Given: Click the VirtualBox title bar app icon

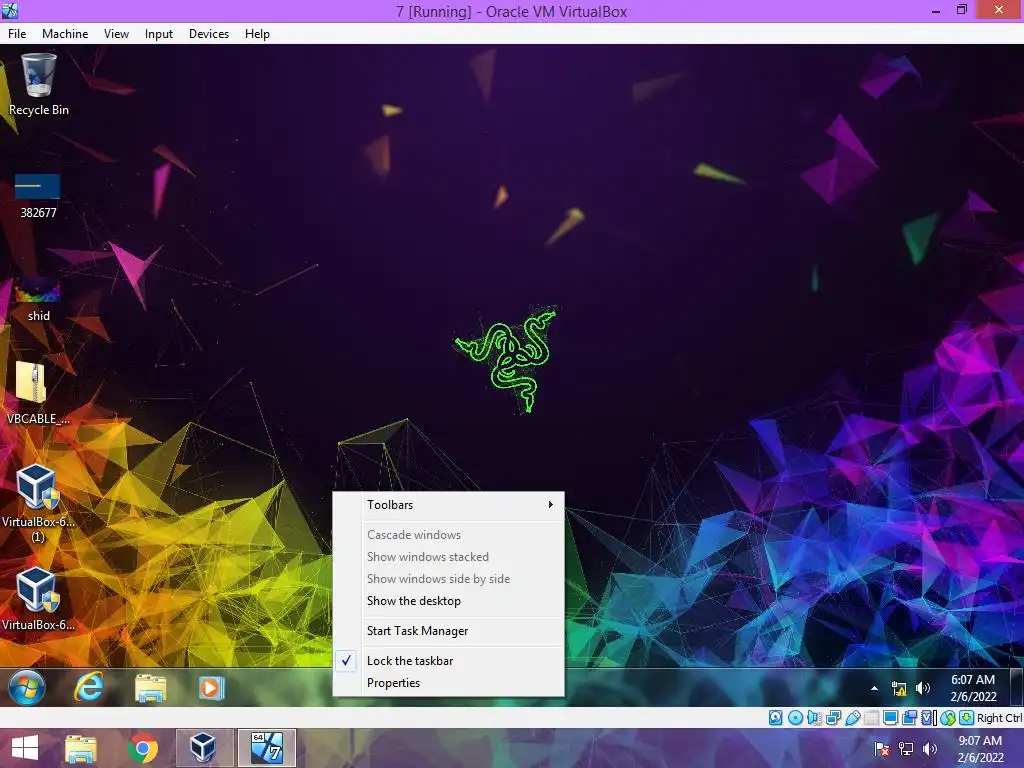Looking at the screenshot, I should click(x=10, y=10).
